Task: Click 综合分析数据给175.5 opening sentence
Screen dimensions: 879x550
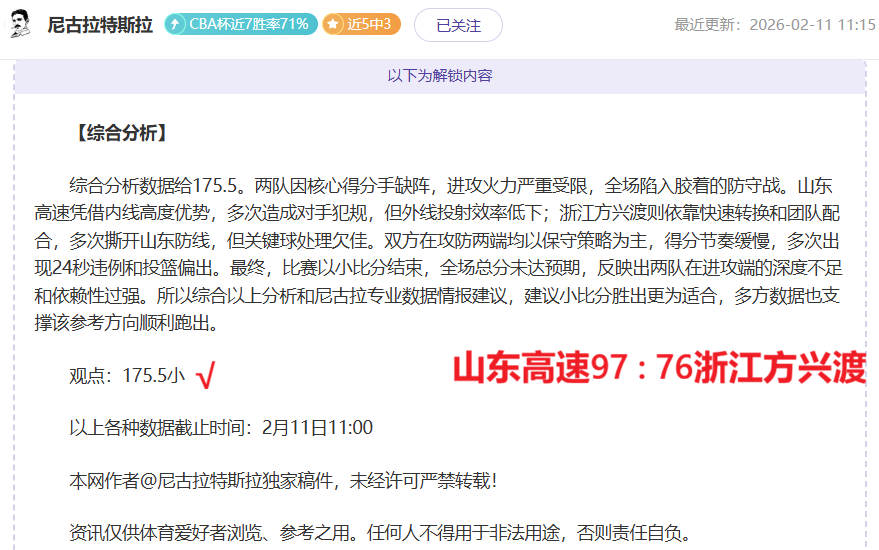Action: coord(157,186)
